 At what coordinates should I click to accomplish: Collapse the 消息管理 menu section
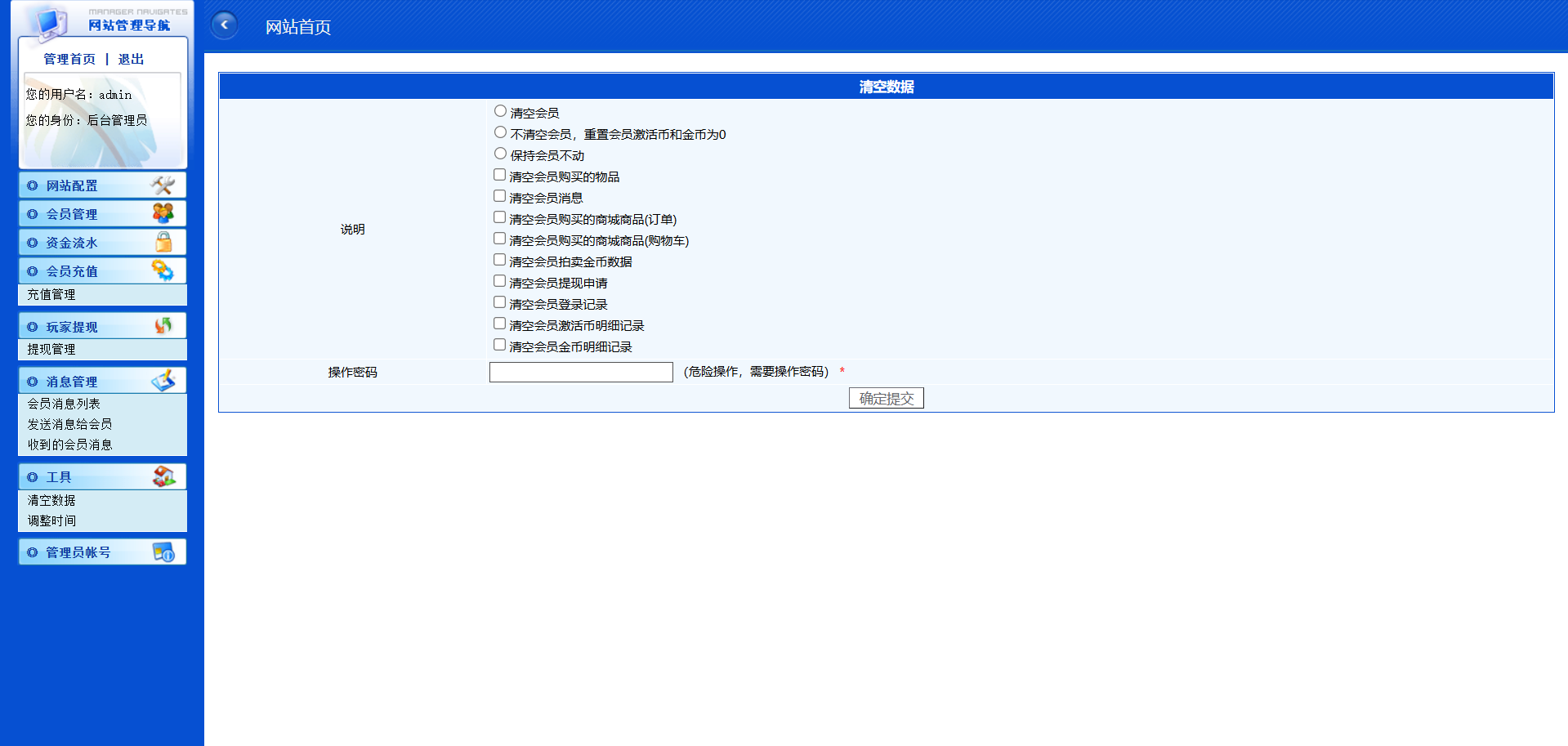[102, 381]
